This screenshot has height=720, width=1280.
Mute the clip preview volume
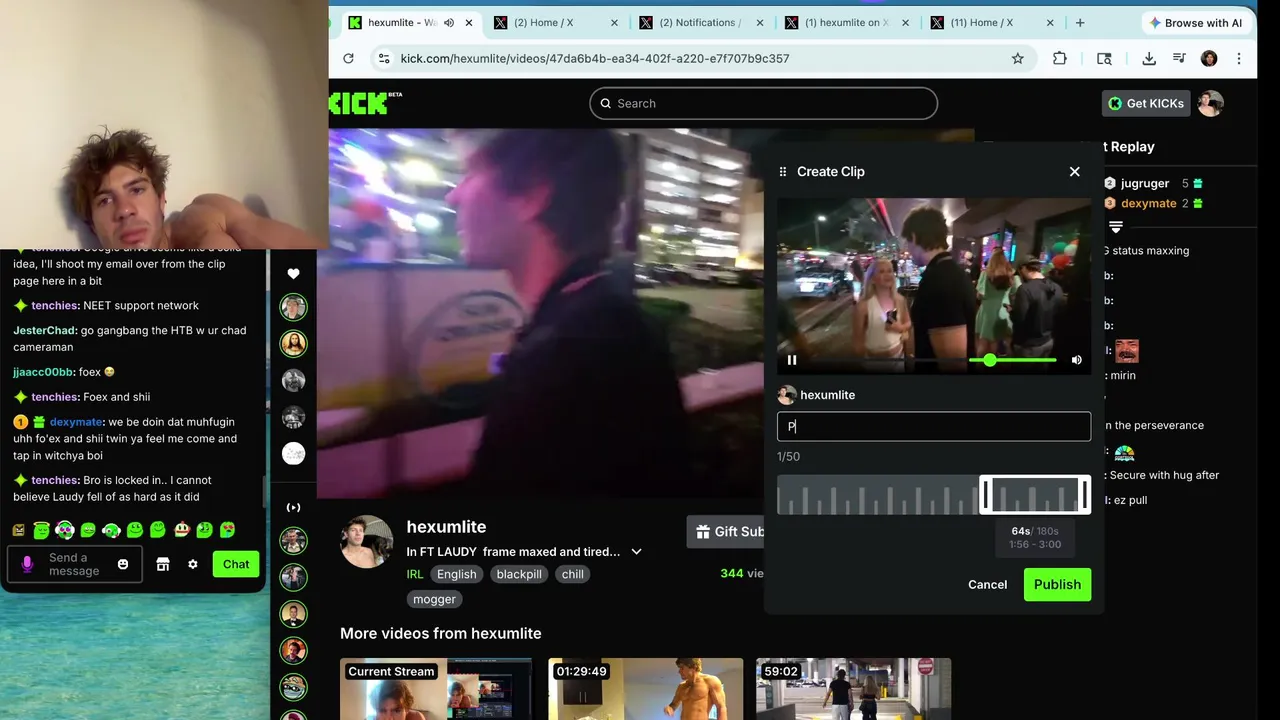tap(1077, 360)
